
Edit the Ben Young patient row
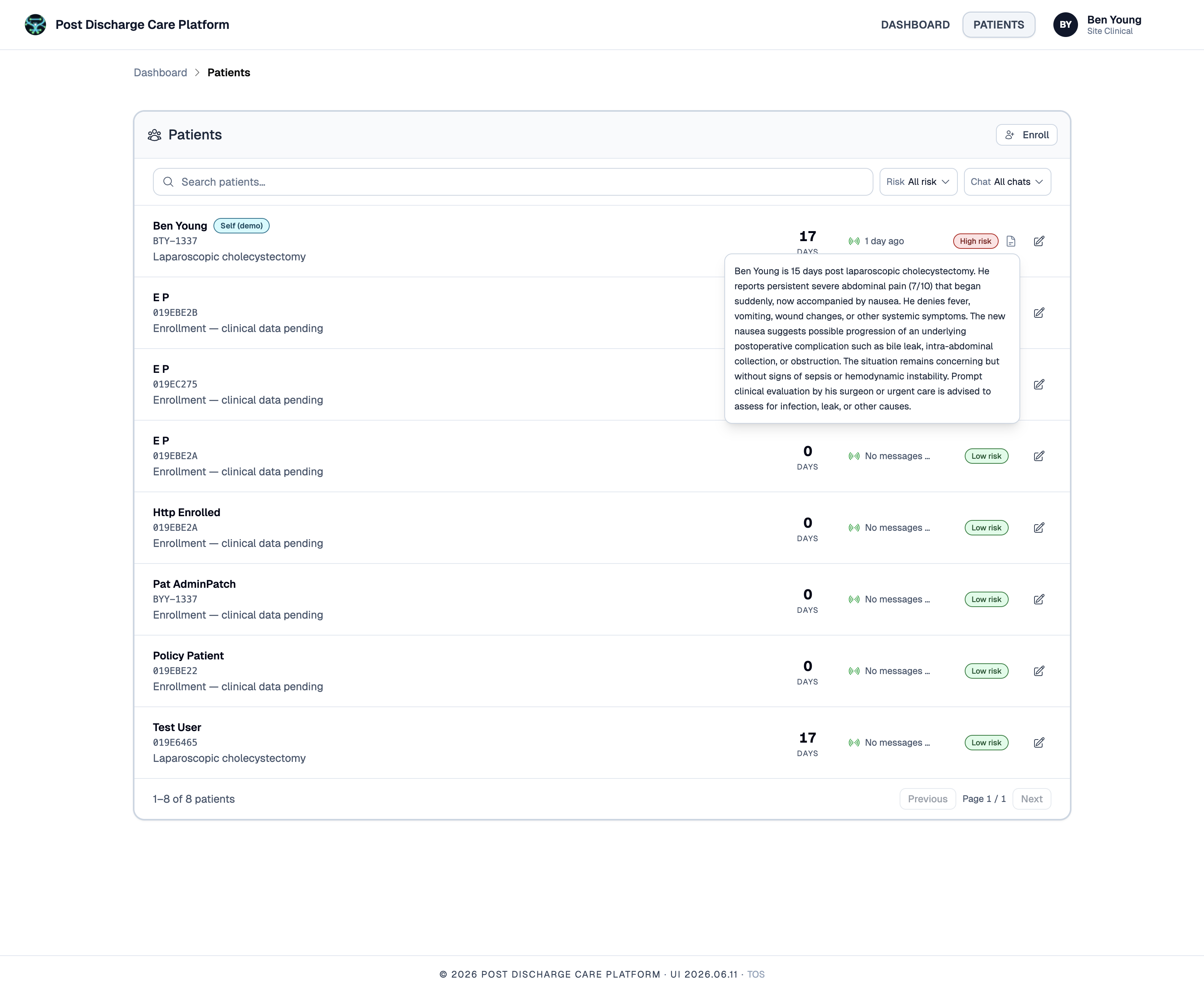[1039, 242]
